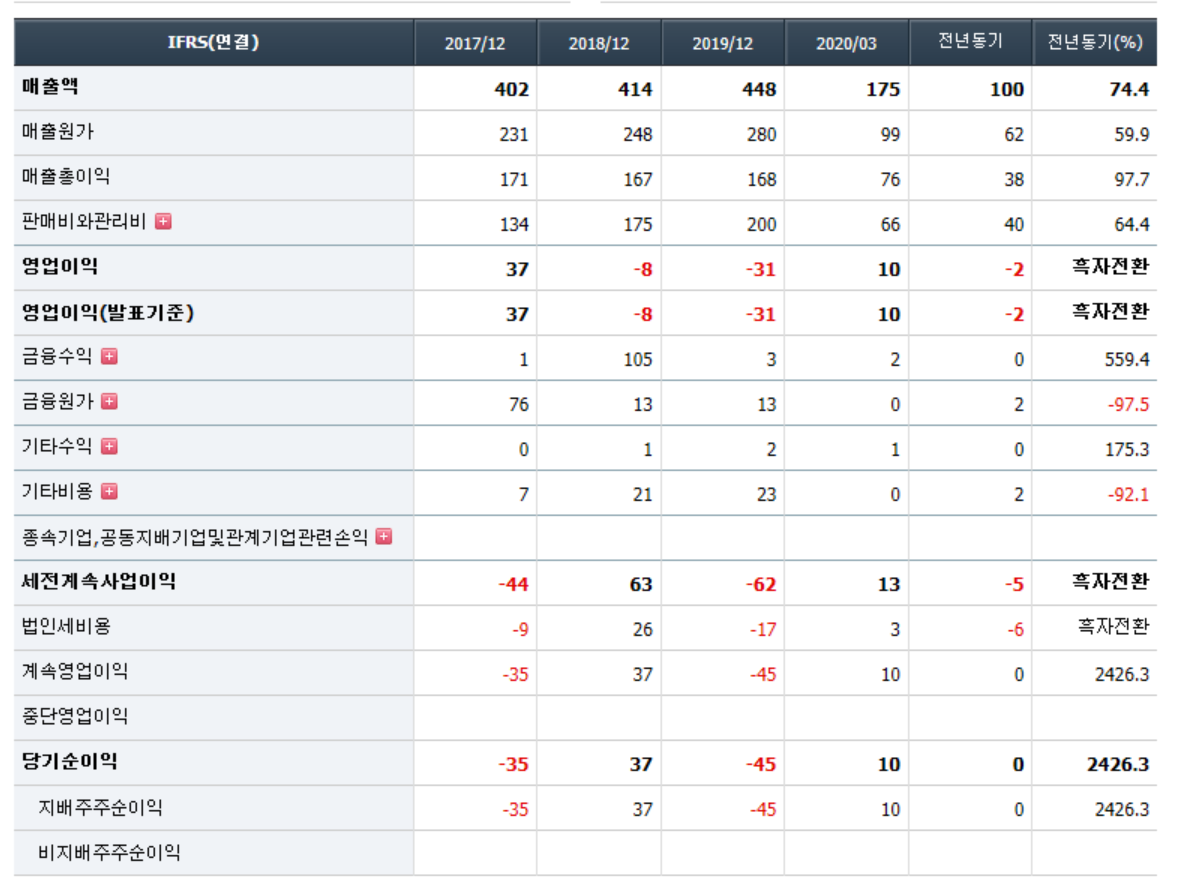Expand the 금융수익 row details
Screen dimensions: 1179x891
(109, 356)
